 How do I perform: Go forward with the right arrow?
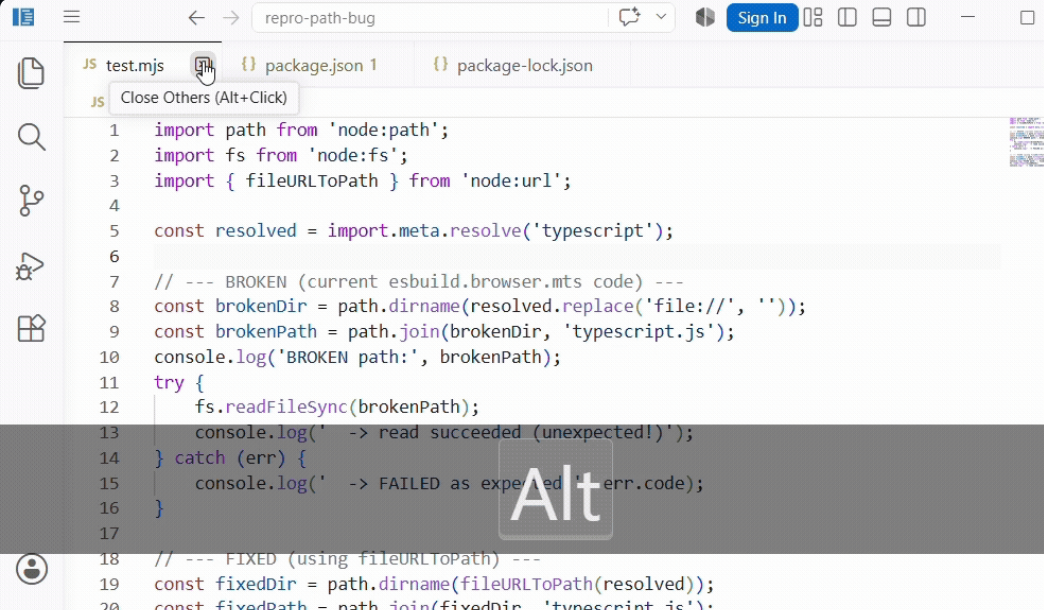click(x=231, y=18)
